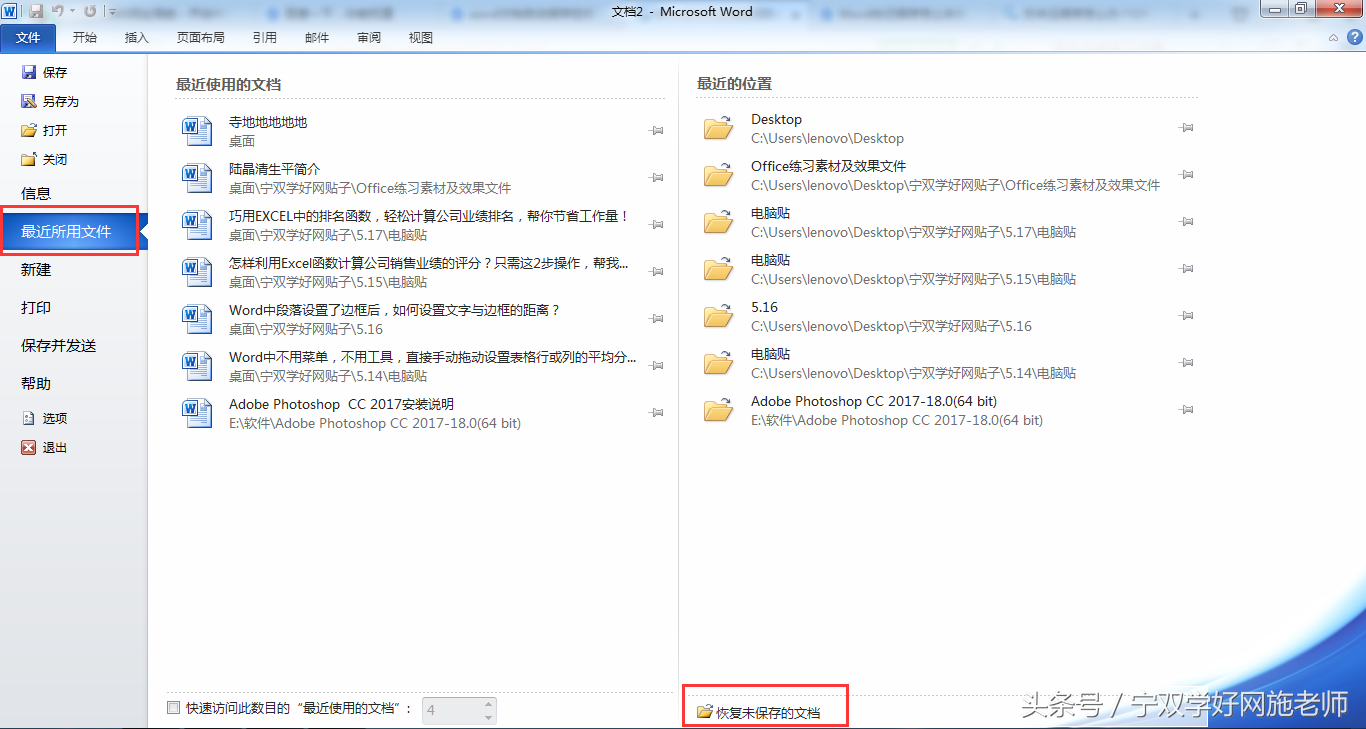Pin the 5.17\电脑贴 location
Image resolution: width=1366 pixels, height=729 pixels.
(x=1186, y=222)
